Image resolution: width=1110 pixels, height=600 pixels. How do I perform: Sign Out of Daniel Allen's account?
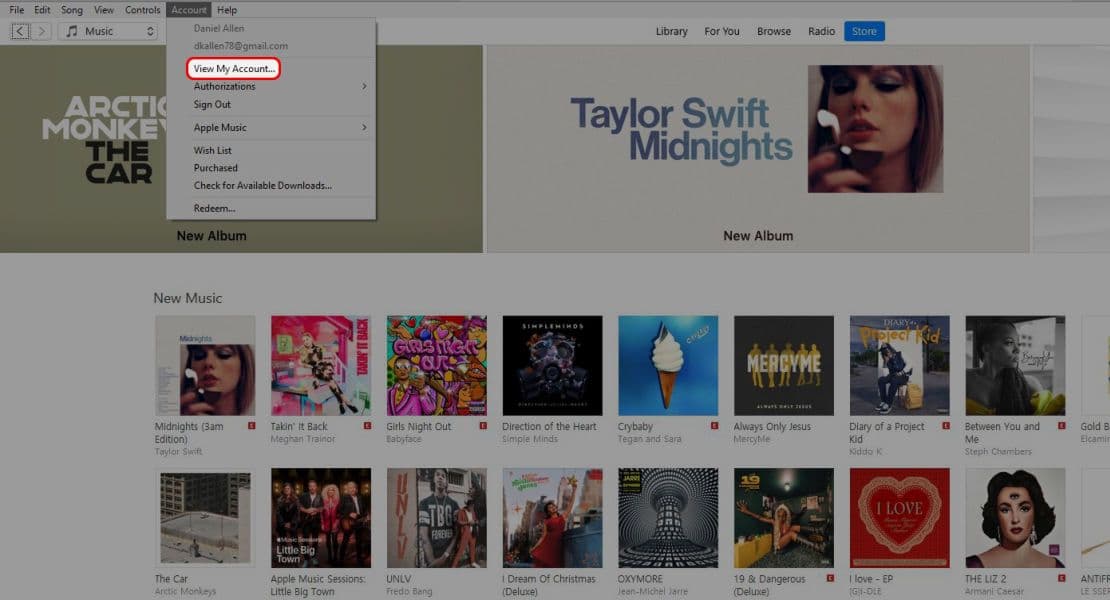211,103
